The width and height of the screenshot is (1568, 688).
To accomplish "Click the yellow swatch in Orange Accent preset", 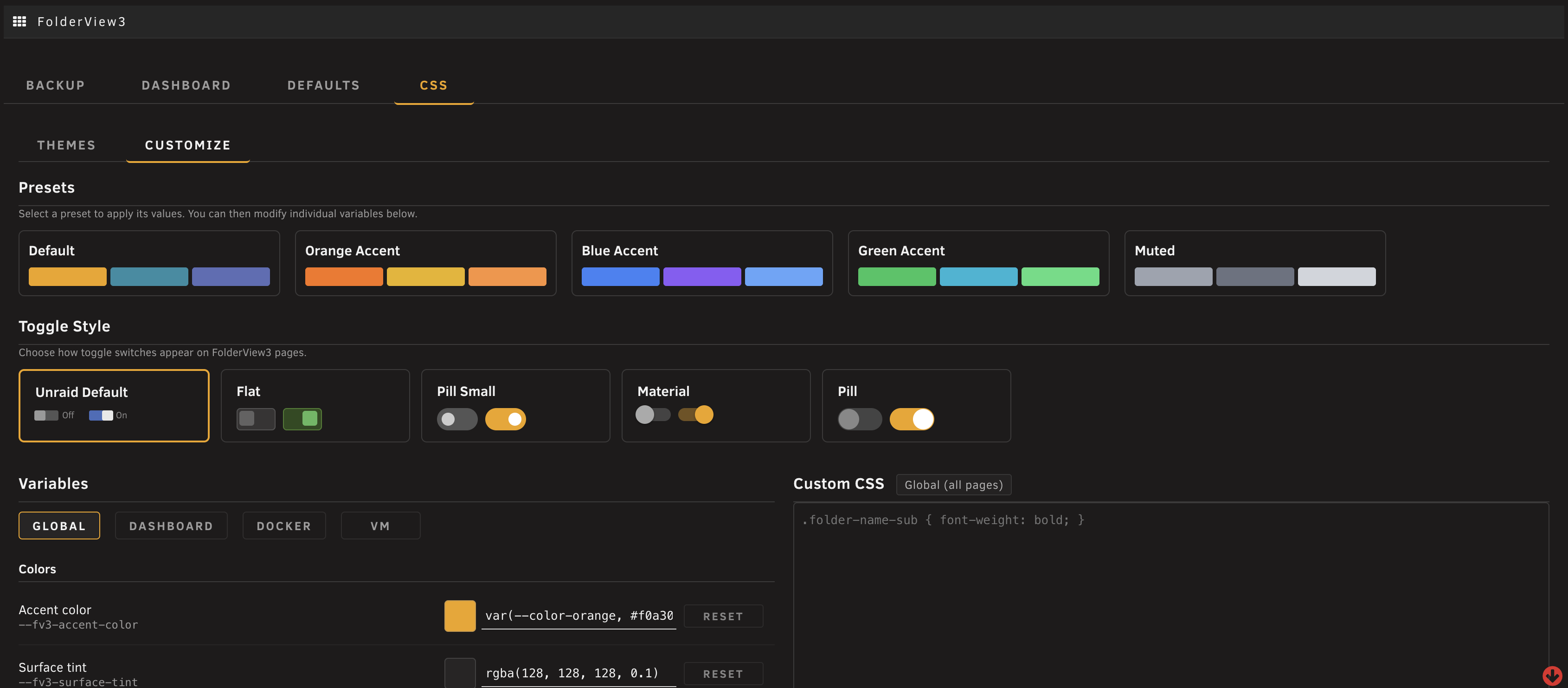I will pos(425,276).
